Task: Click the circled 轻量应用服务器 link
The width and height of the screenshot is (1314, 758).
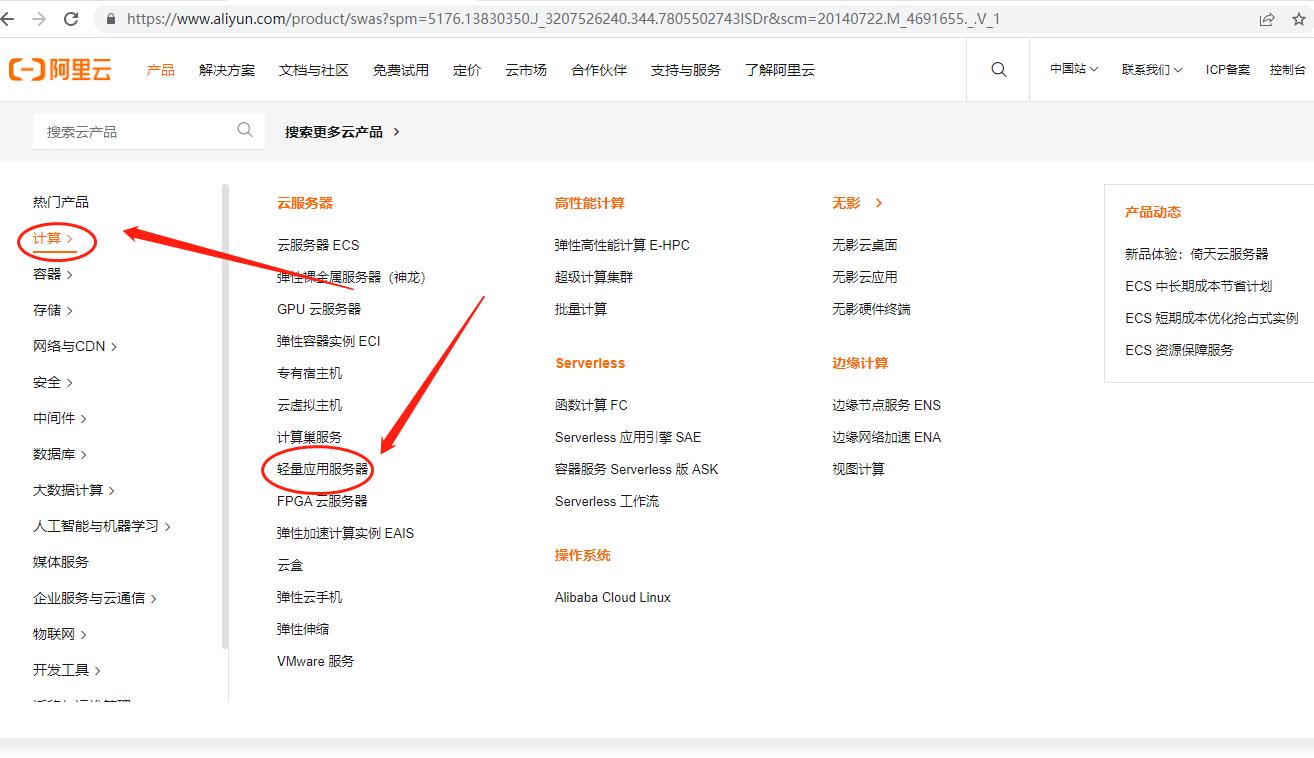Action: [x=321, y=468]
